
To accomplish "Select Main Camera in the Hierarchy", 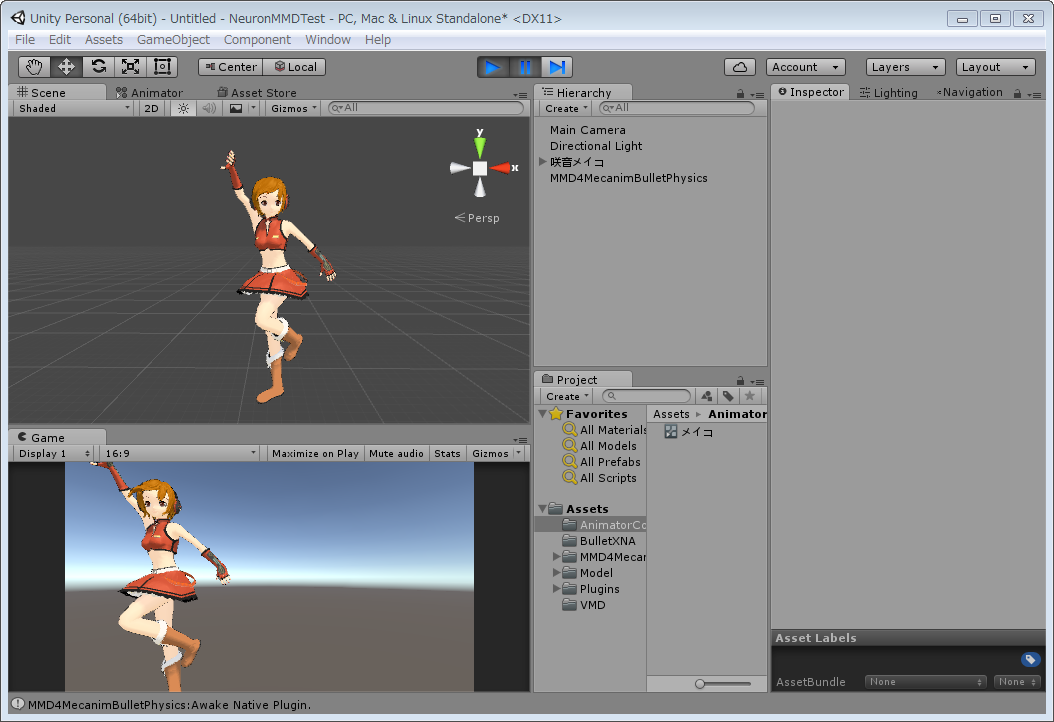I will pos(587,129).
